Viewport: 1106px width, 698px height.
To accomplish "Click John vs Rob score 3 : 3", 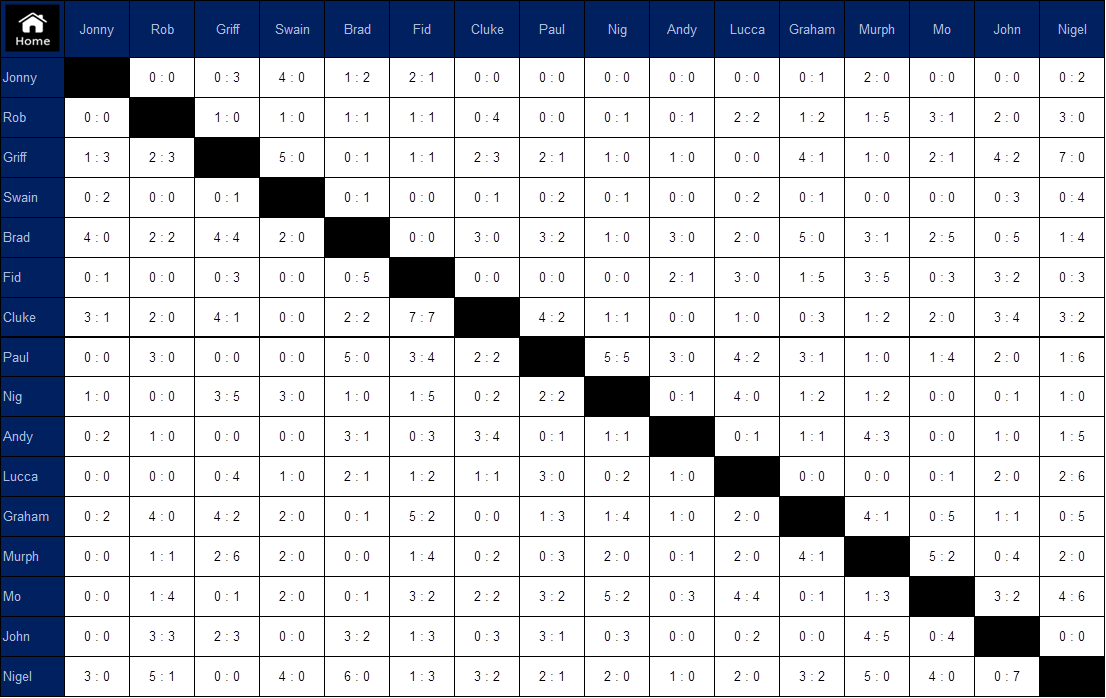I will tap(162, 637).
